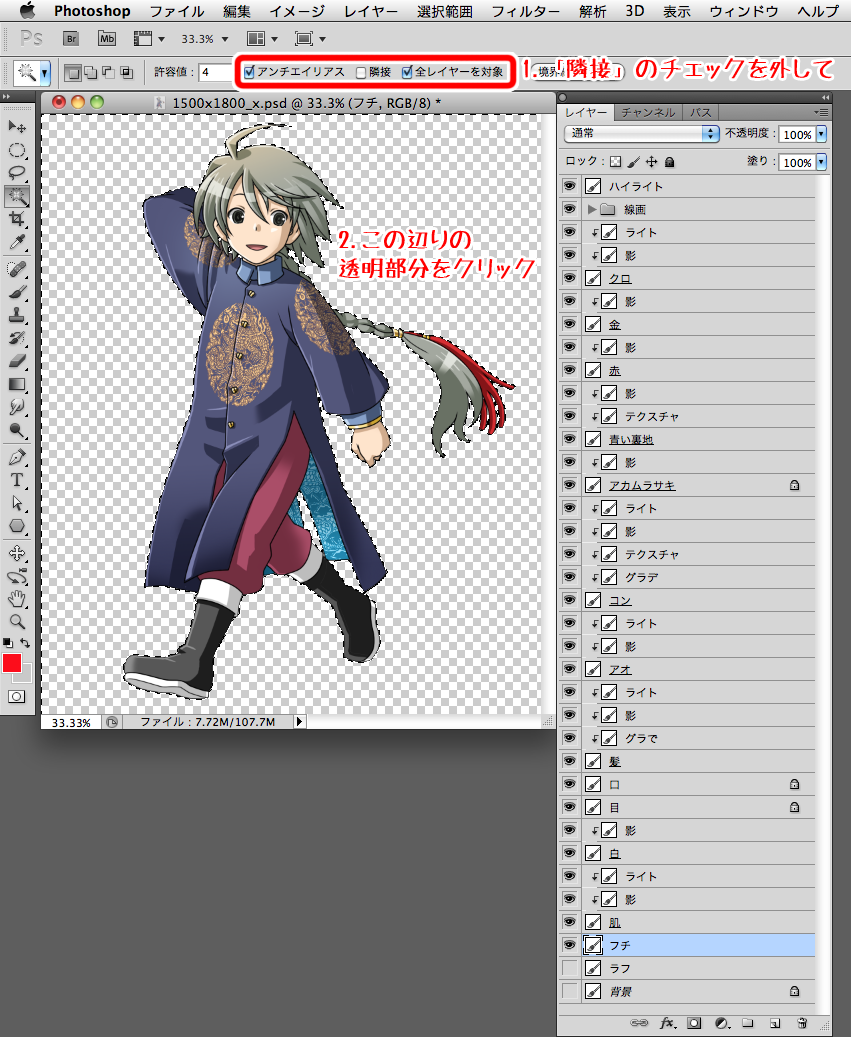Open the status bar info arrow menu
The width and height of the screenshot is (851, 1037).
click(x=300, y=722)
